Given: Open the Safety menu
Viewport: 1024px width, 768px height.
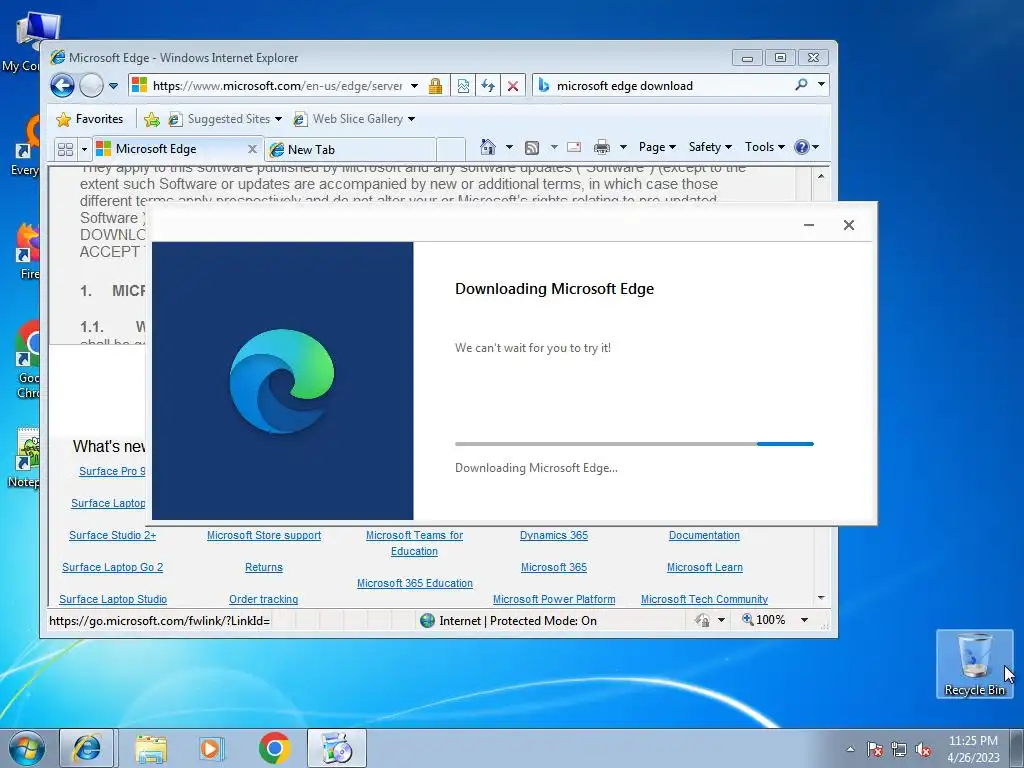Looking at the screenshot, I should (710, 147).
